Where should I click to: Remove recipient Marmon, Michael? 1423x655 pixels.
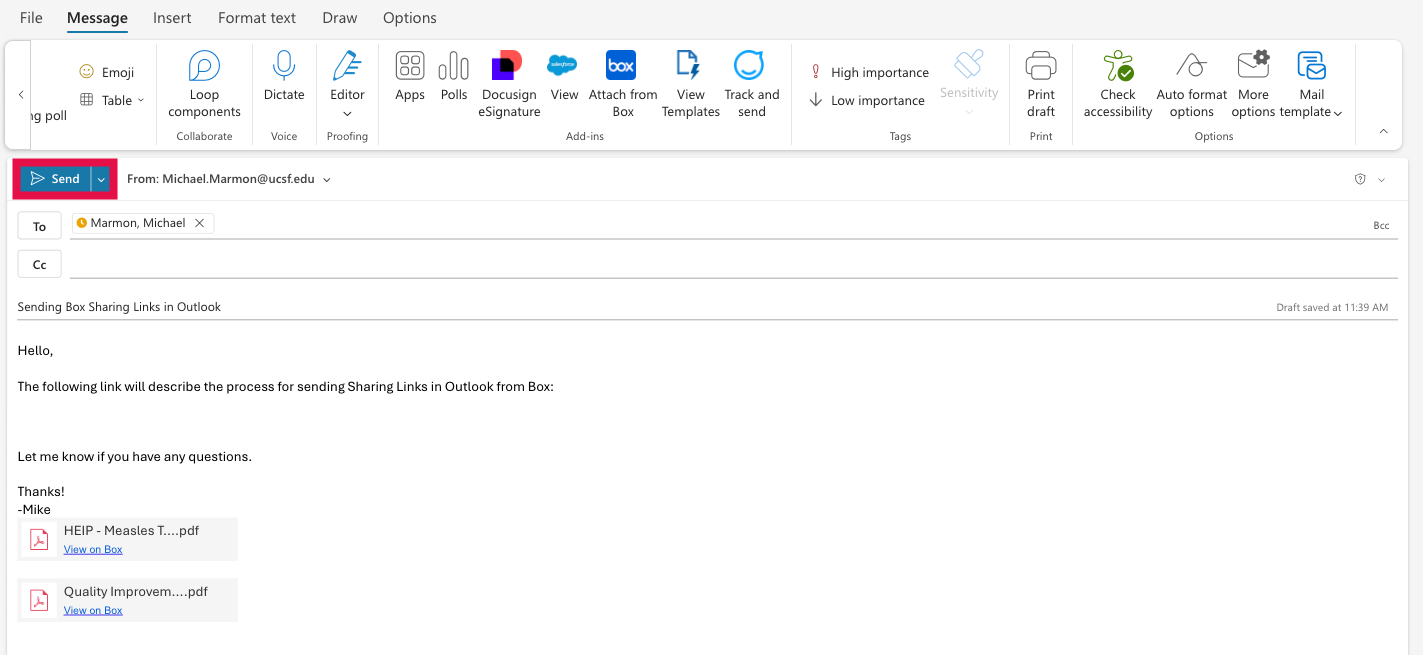pos(199,223)
